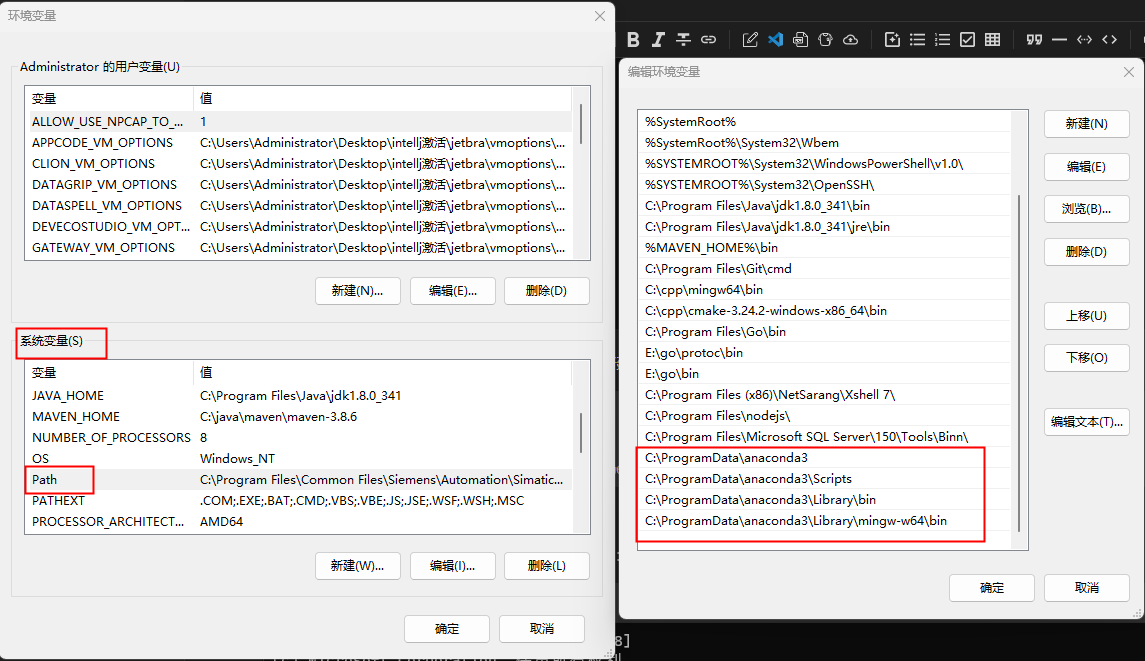Insert a table from the toolbar
Screen dimensions: 1145x661
tap(992, 39)
